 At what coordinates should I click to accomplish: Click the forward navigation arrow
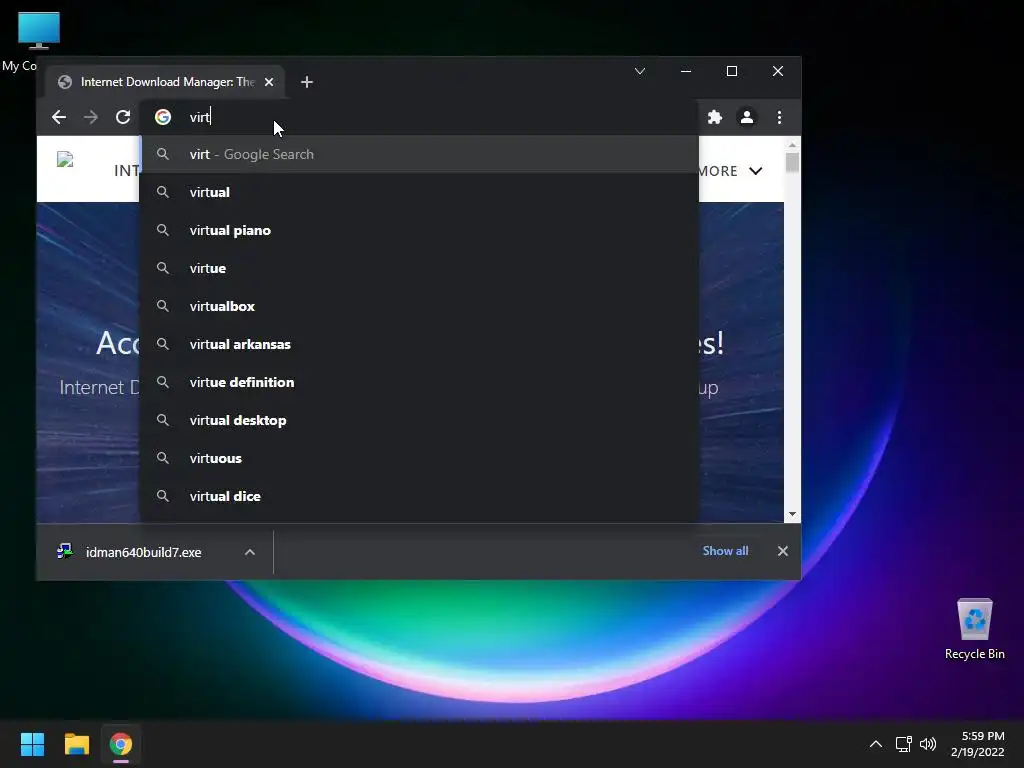tap(91, 117)
